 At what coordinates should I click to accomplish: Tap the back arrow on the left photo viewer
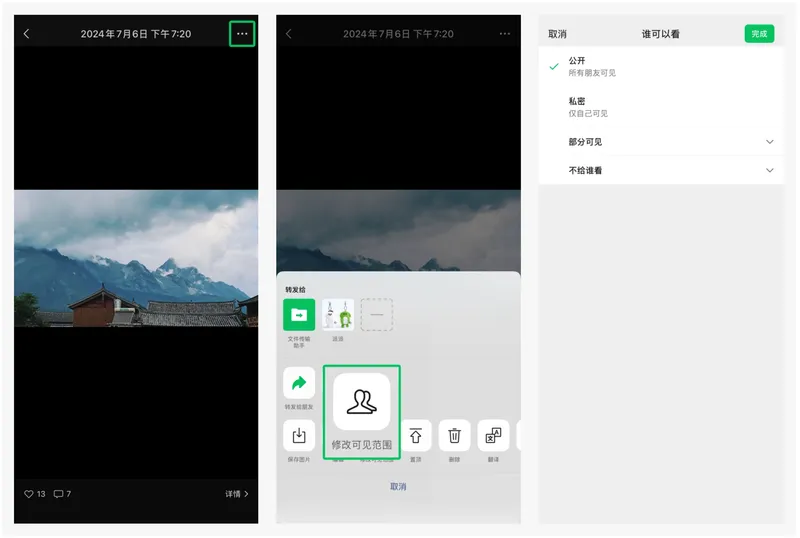coord(27,34)
